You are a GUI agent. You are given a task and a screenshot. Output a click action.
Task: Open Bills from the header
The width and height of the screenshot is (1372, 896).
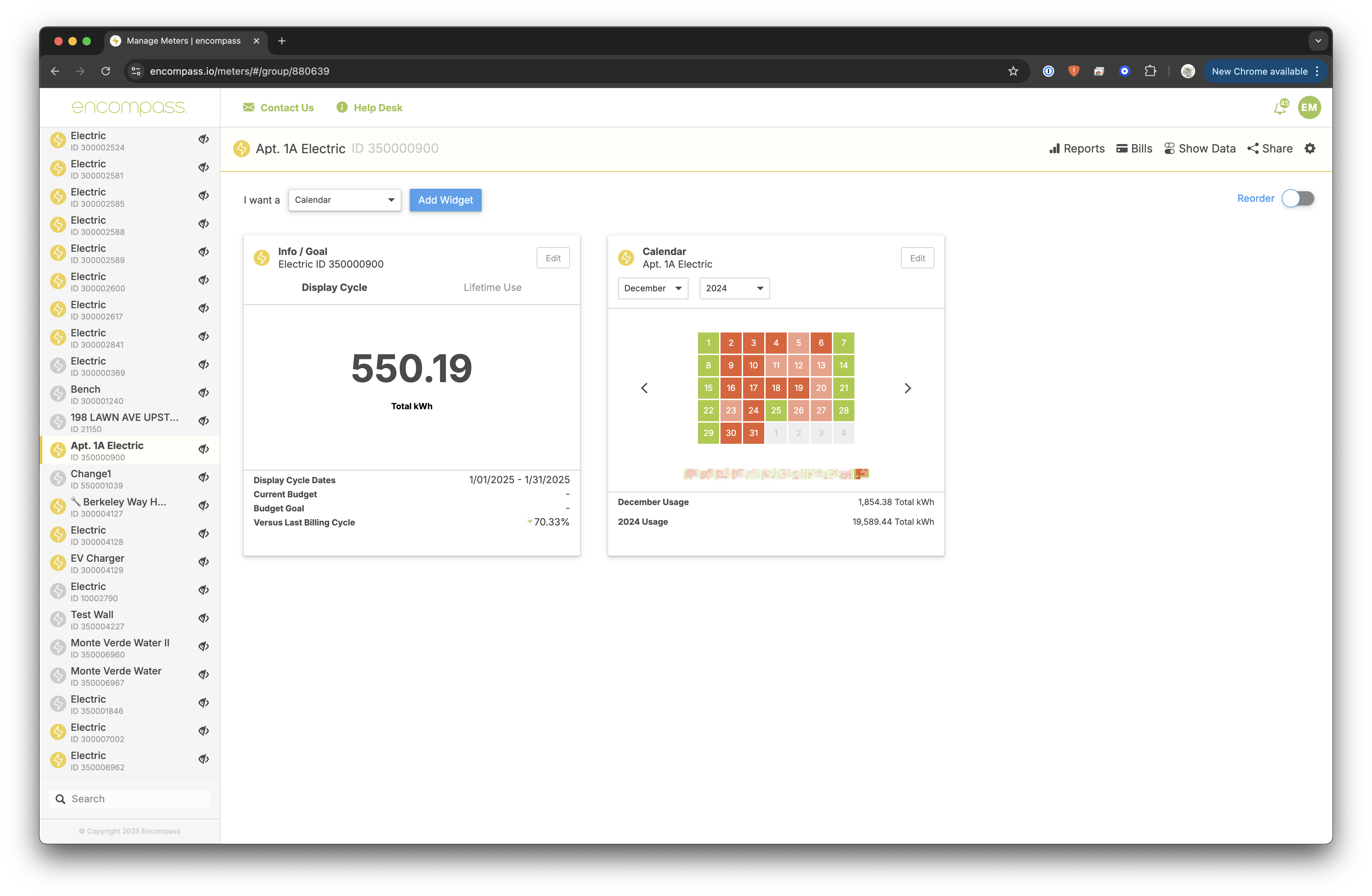click(x=1134, y=149)
